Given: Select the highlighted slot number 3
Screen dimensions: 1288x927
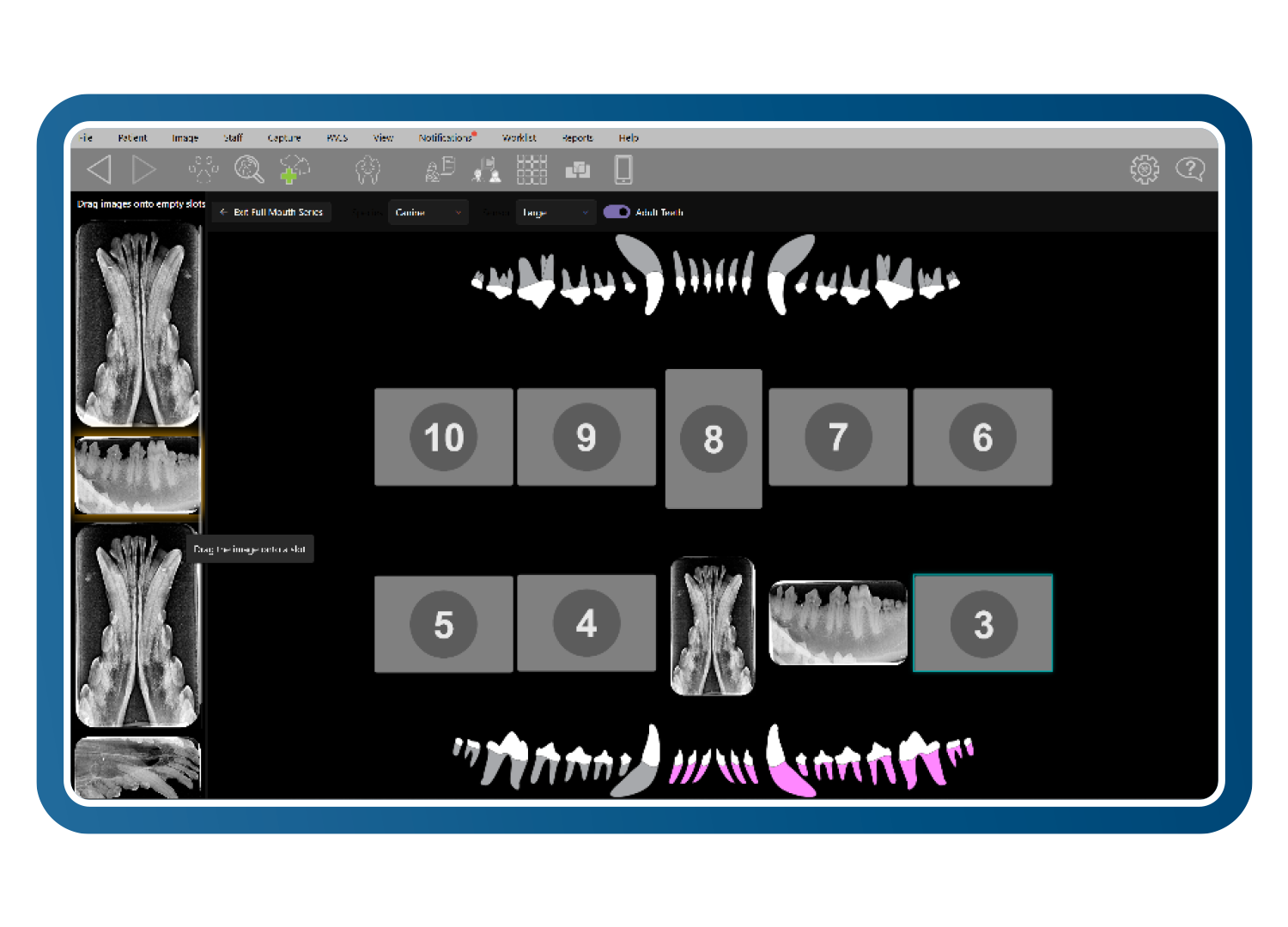Looking at the screenshot, I should [983, 623].
